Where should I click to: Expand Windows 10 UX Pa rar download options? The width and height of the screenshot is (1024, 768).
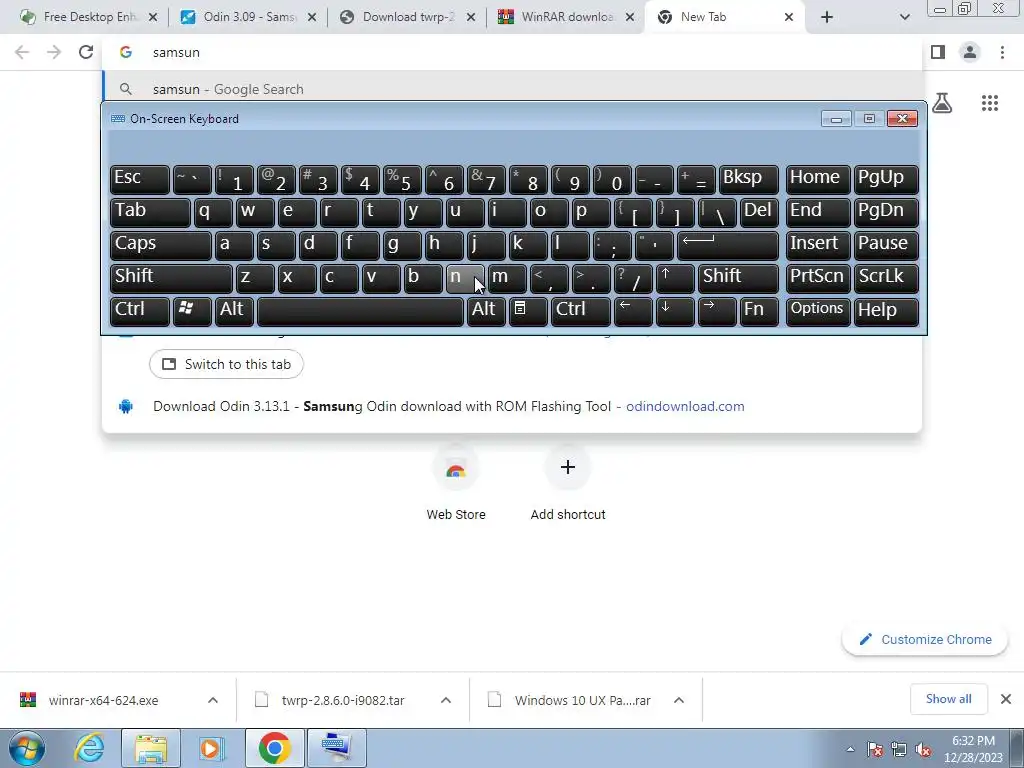[679, 700]
